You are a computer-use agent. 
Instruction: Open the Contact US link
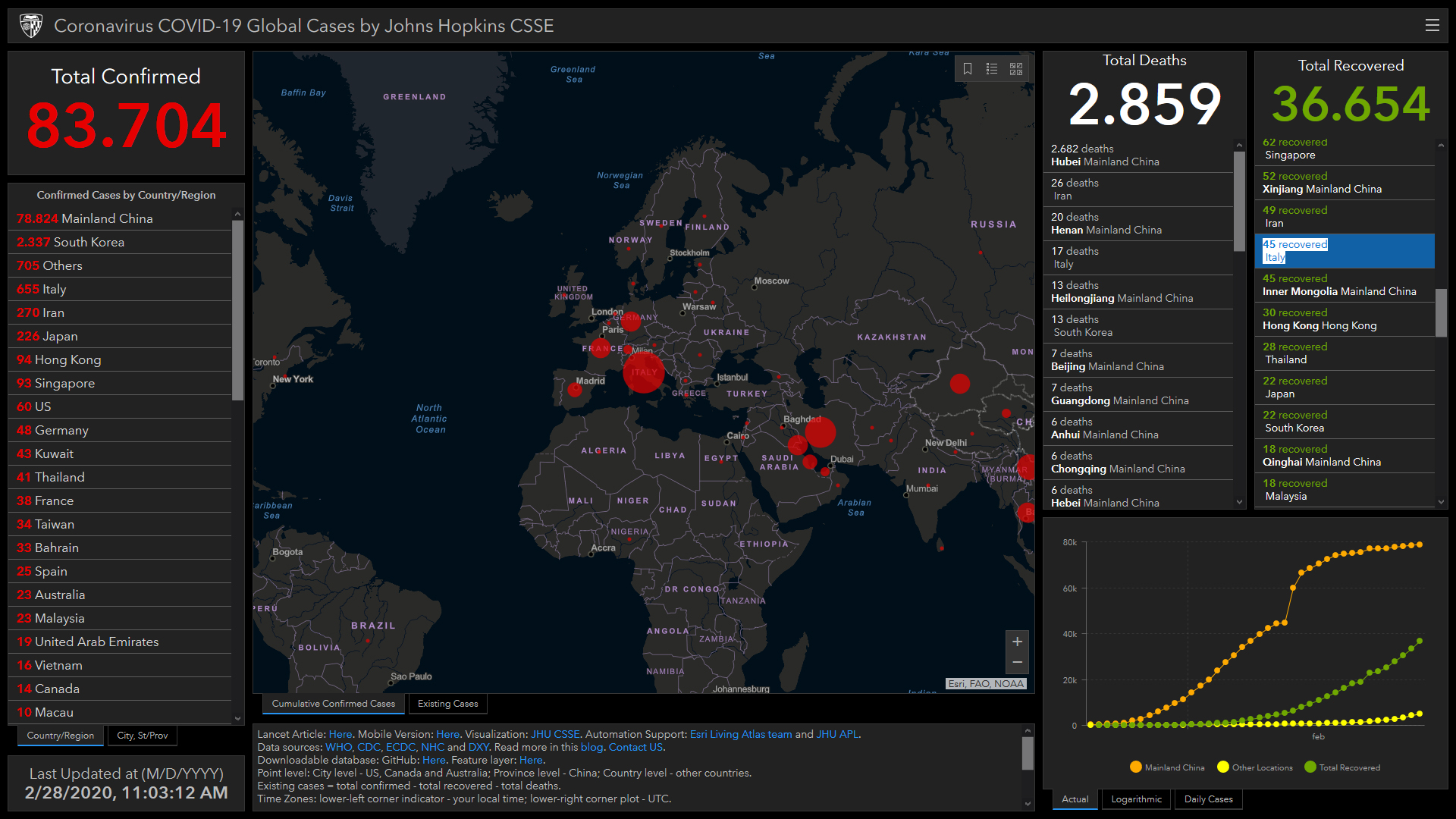(x=635, y=747)
